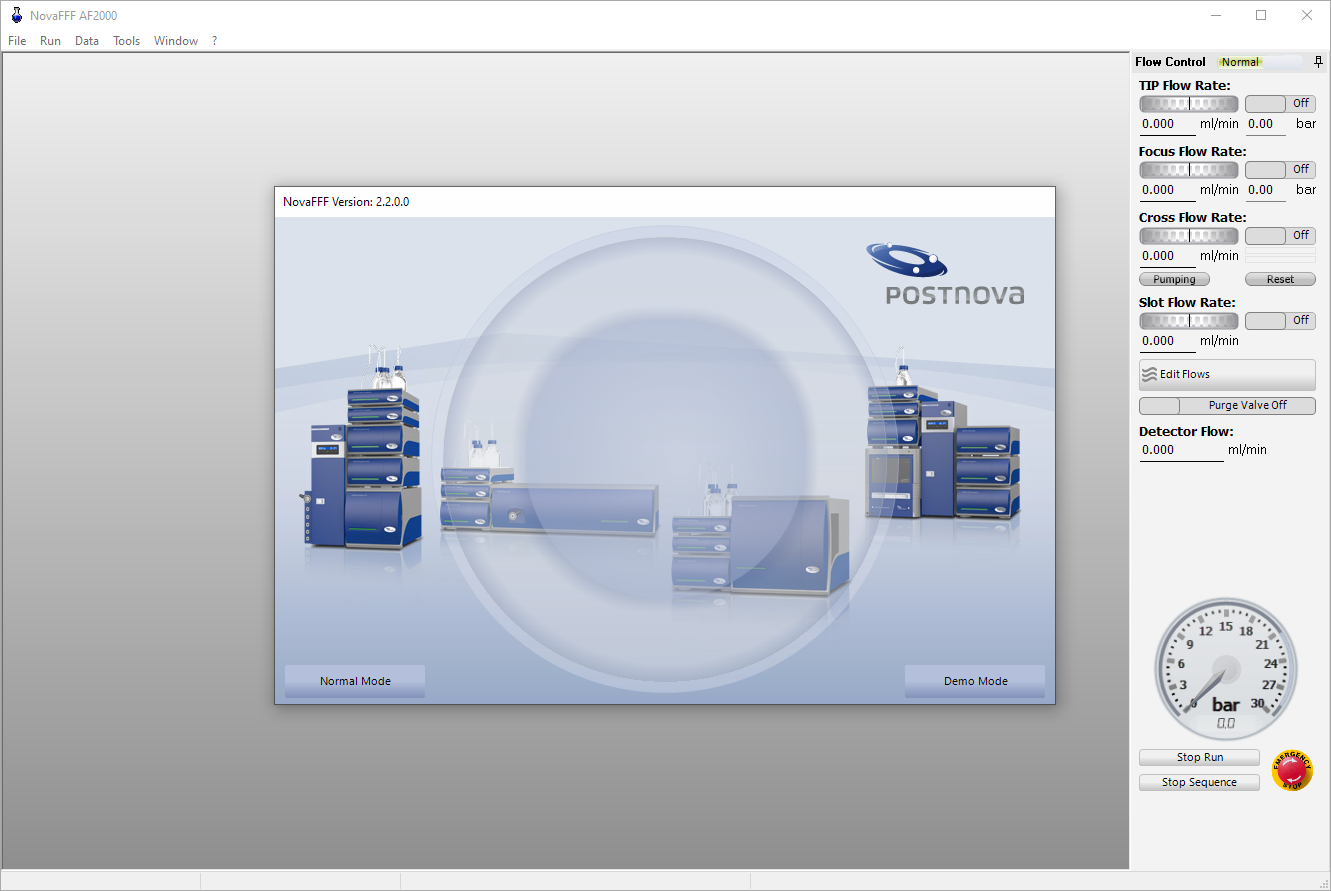The height and width of the screenshot is (891, 1331).
Task: Toggle the Purge Valve Off switch
Action: [1227, 406]
